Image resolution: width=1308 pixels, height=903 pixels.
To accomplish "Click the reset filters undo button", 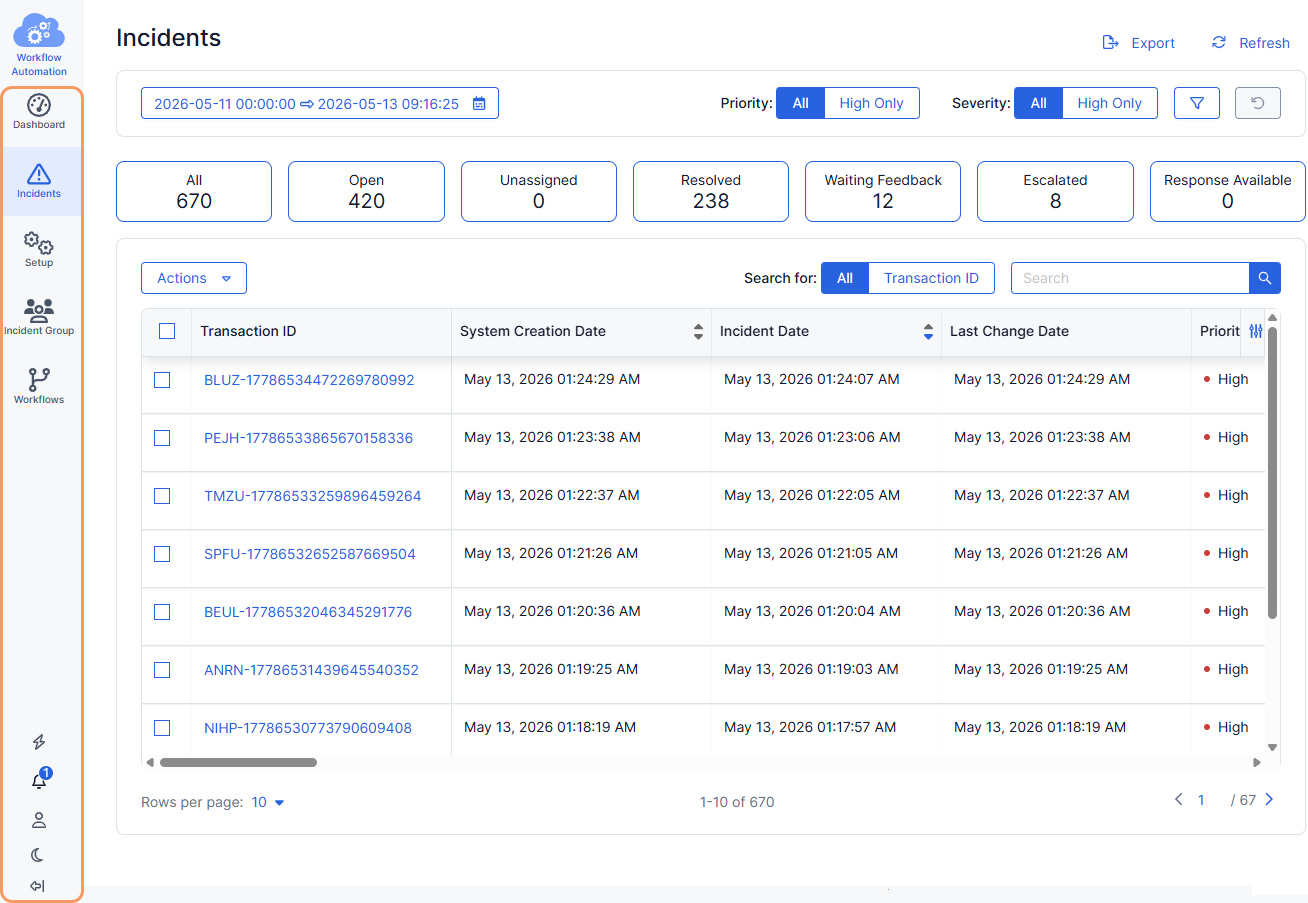I will 1258,103.
